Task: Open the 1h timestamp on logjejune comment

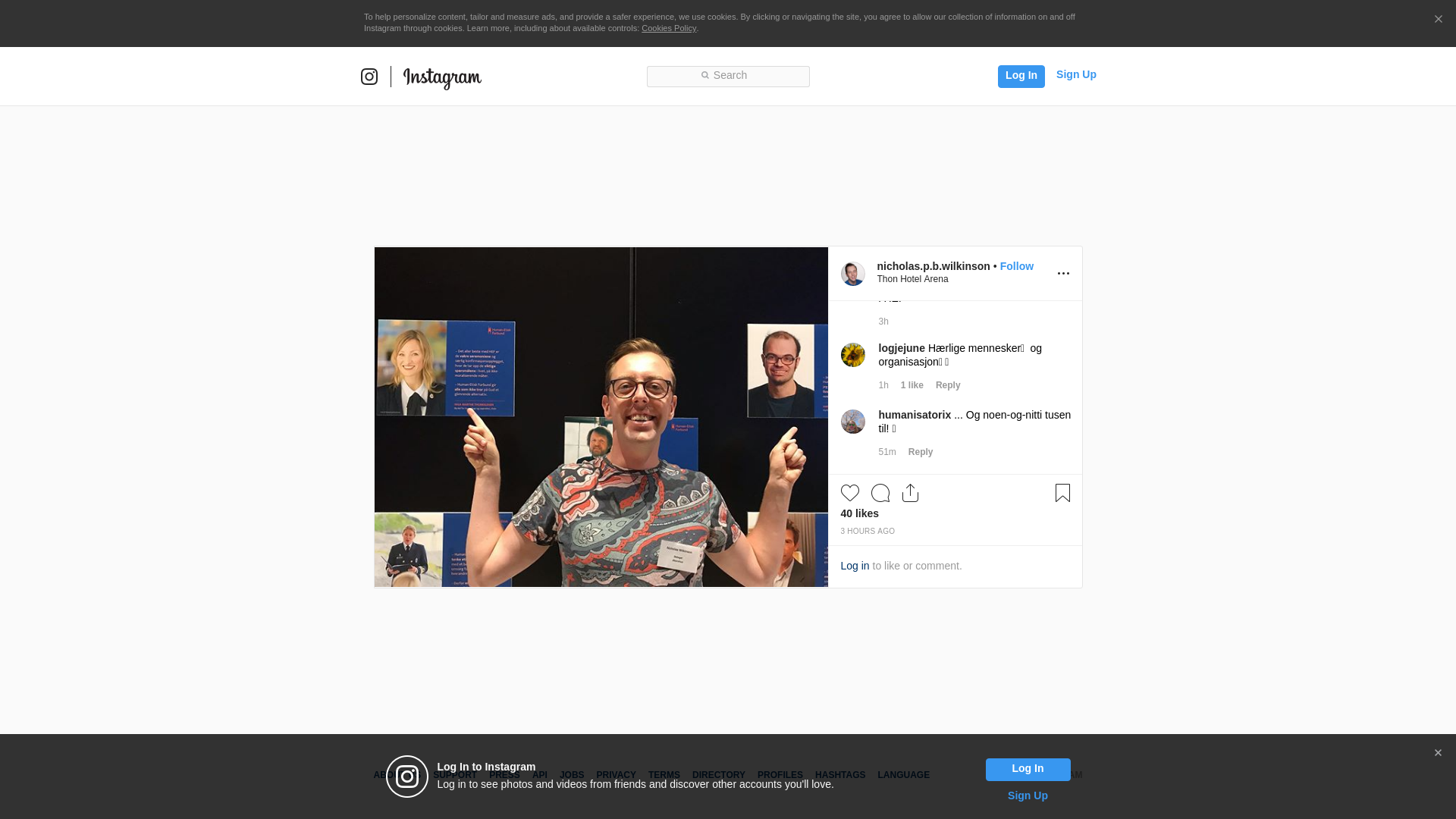Action: [x=883, y=385]
